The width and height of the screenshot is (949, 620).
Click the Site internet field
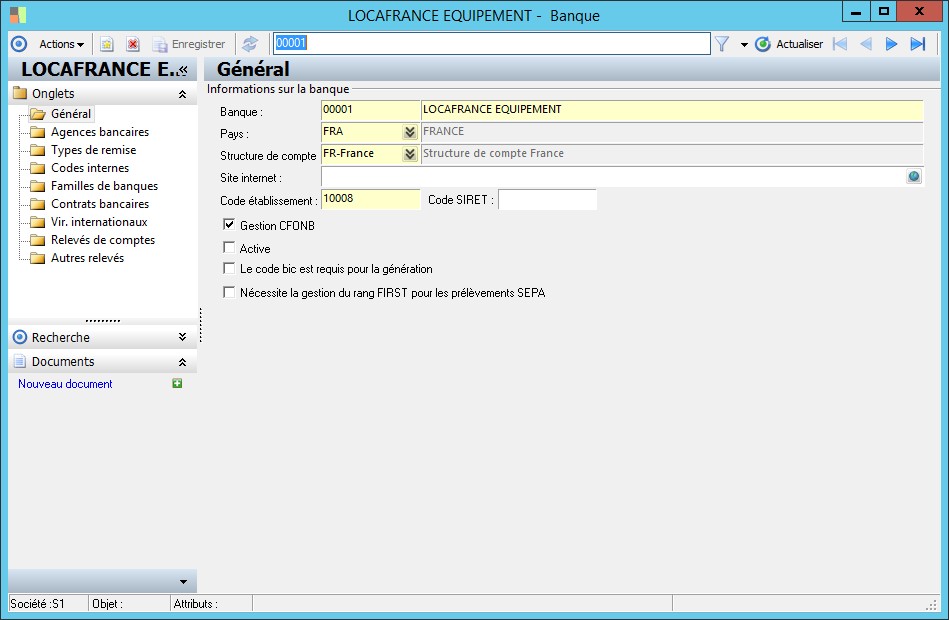pyautogui.click(x=613, y=177)
